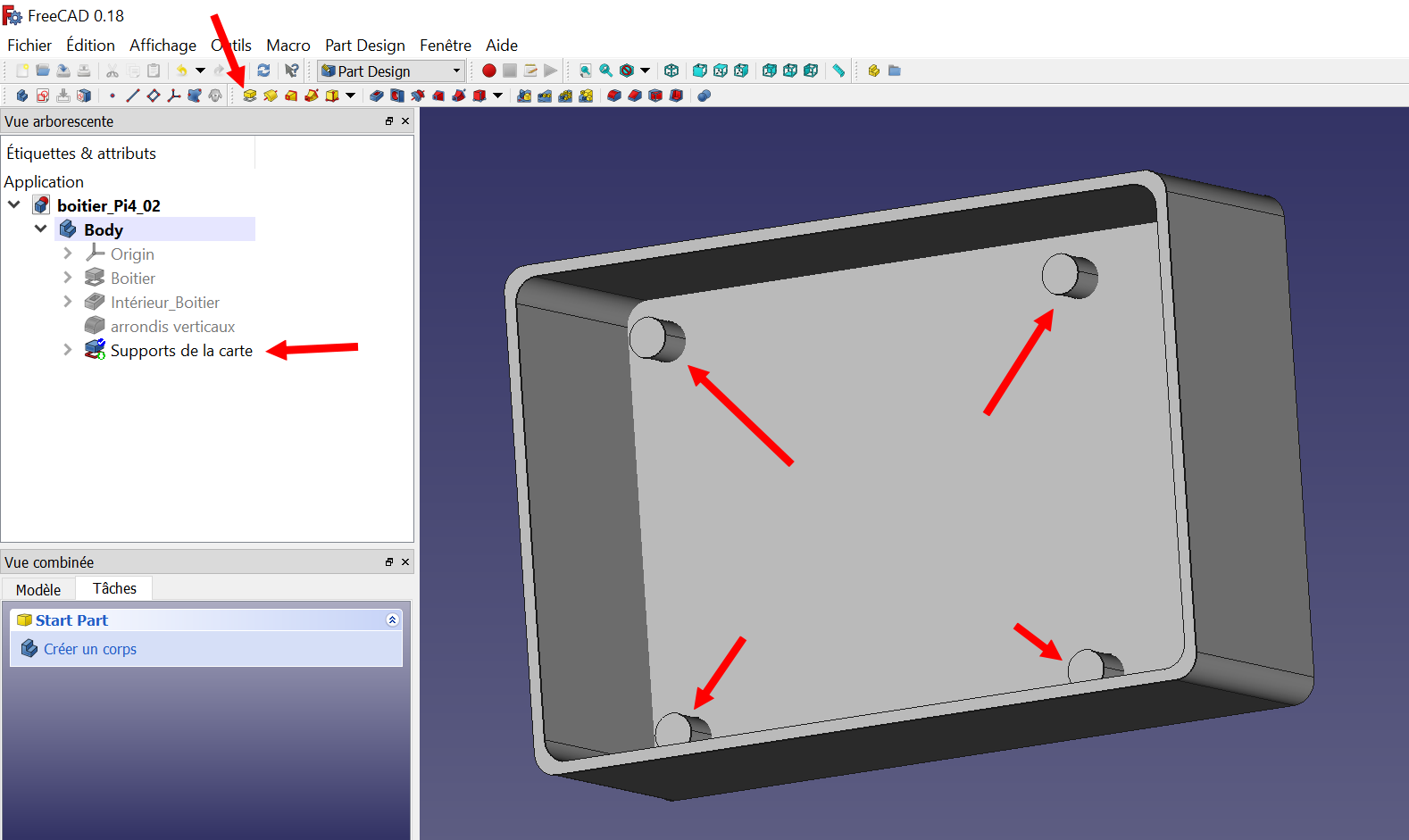The image size is (1409, 840).
Task: Select the Draft tool icon
Action: 655,96
